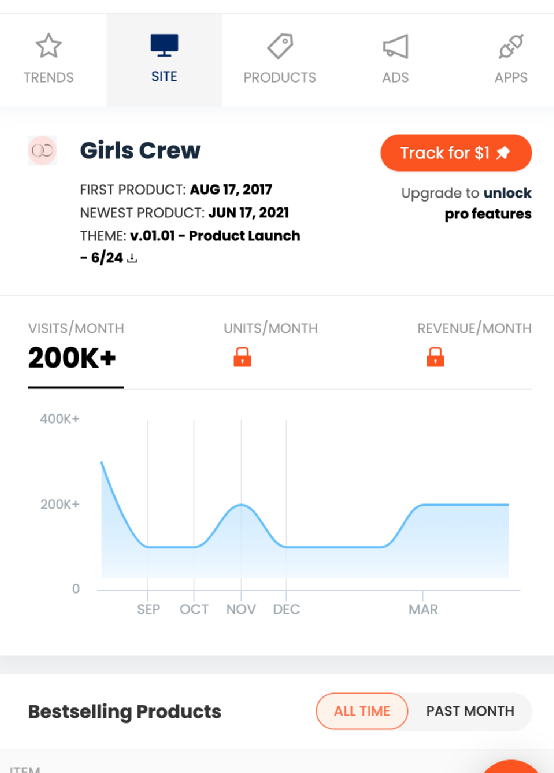Click the Track for $1 button
Screen dimensions: 554x773
(456, 153)
